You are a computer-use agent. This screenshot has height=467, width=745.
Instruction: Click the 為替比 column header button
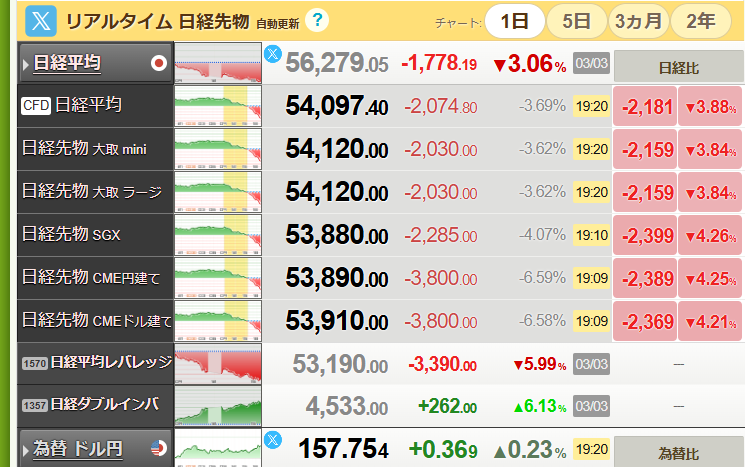tap(678, 453)
